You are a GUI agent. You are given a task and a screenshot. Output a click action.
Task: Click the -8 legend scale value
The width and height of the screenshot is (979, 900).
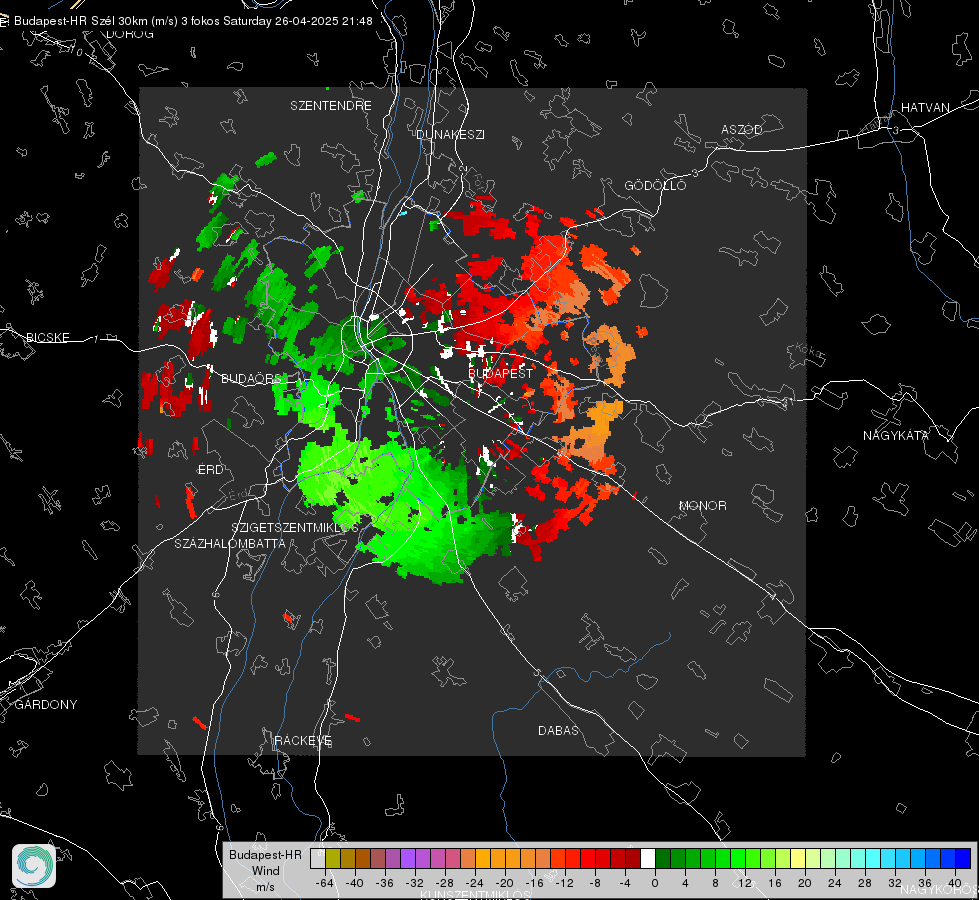click(x=594, y=883)
